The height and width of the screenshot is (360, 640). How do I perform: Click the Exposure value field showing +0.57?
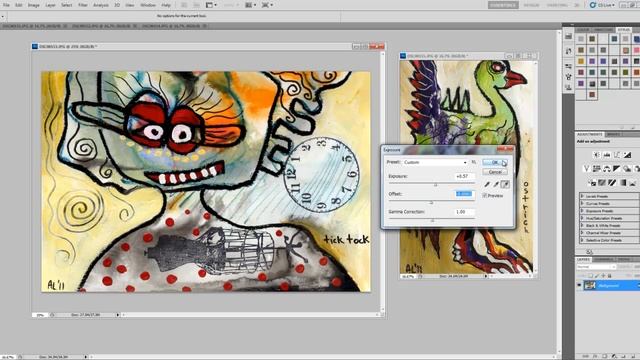point(464,176)
